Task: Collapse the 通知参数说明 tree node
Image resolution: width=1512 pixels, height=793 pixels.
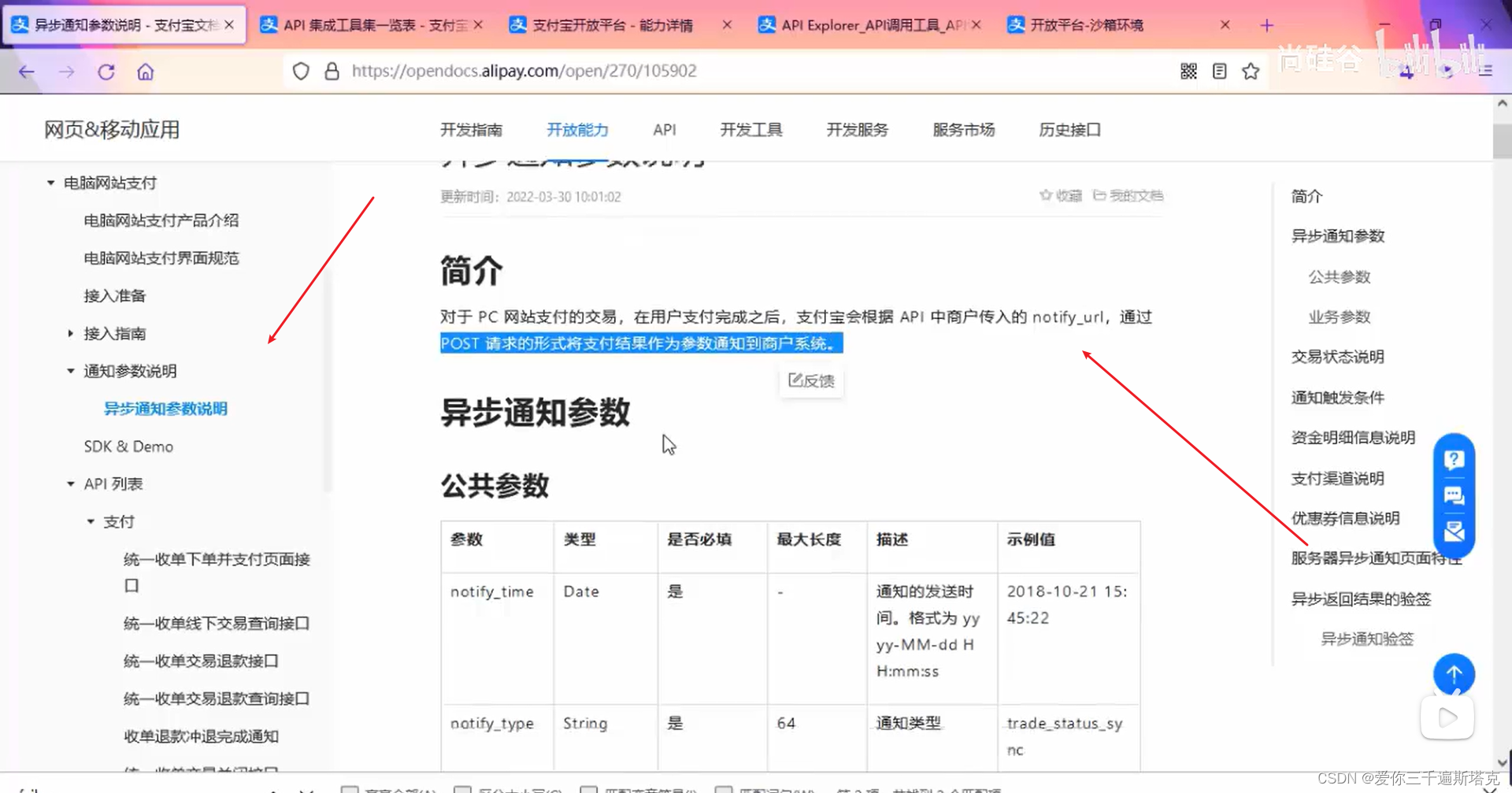Action: click(x=70, y=371)
